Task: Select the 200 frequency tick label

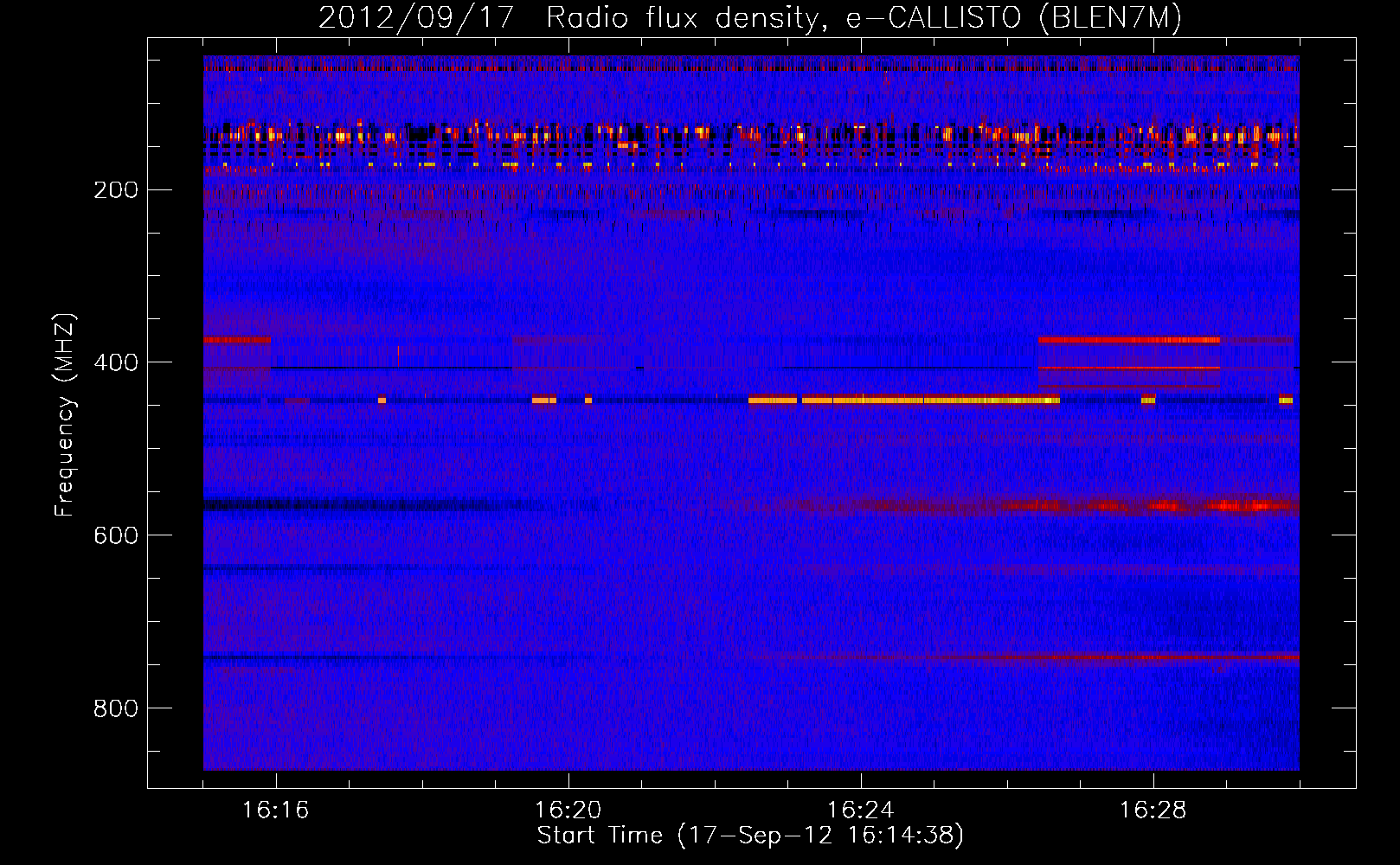Action: click(115, 189)
